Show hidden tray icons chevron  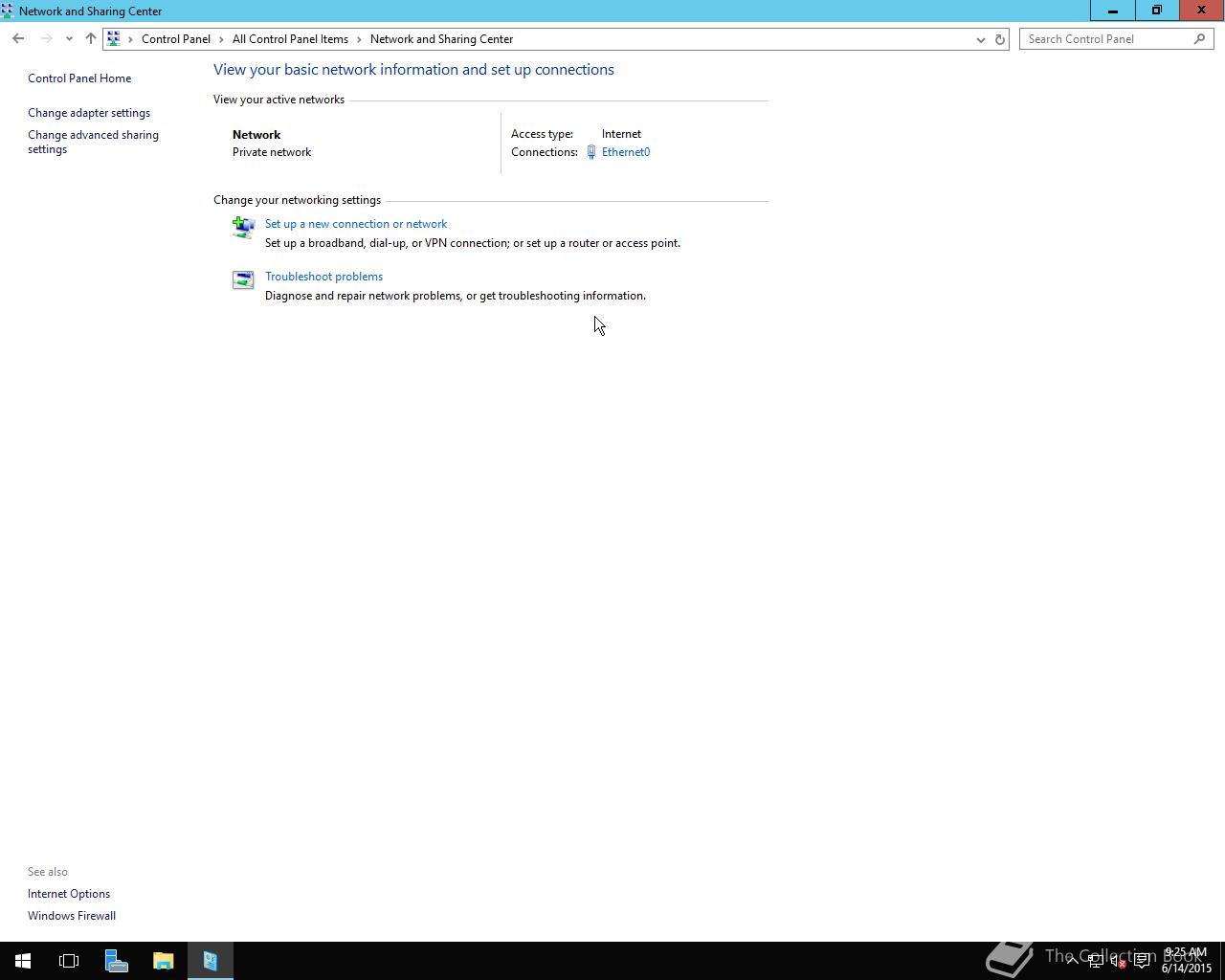point(1072,961)
